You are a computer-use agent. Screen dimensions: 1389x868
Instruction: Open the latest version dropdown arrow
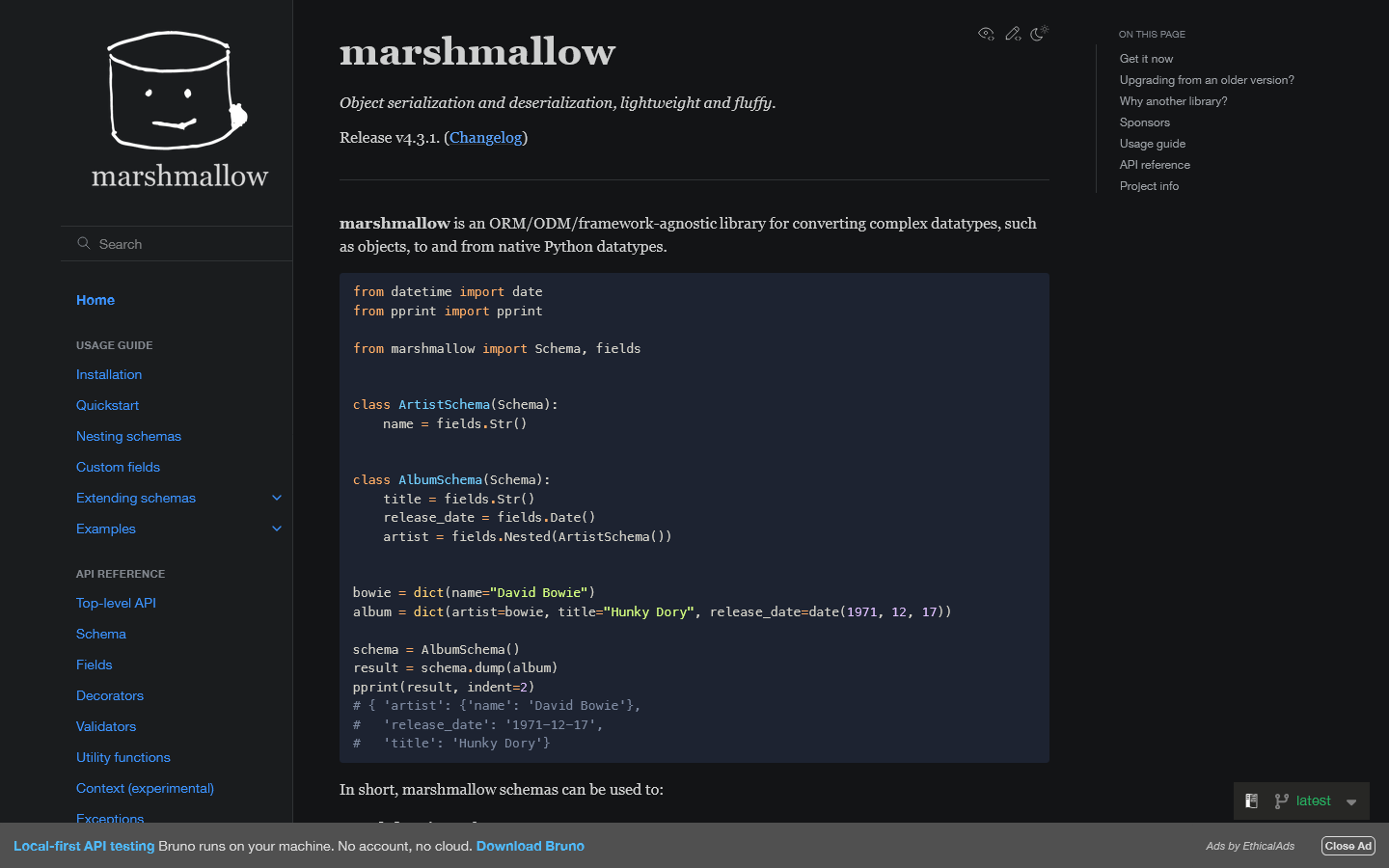[x=1351, y=801]
